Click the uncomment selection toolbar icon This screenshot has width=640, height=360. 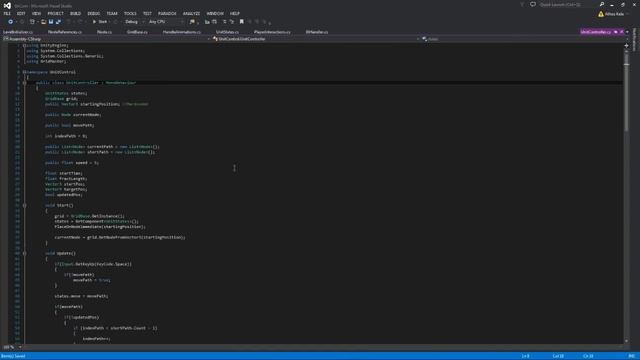click(232, 22)
